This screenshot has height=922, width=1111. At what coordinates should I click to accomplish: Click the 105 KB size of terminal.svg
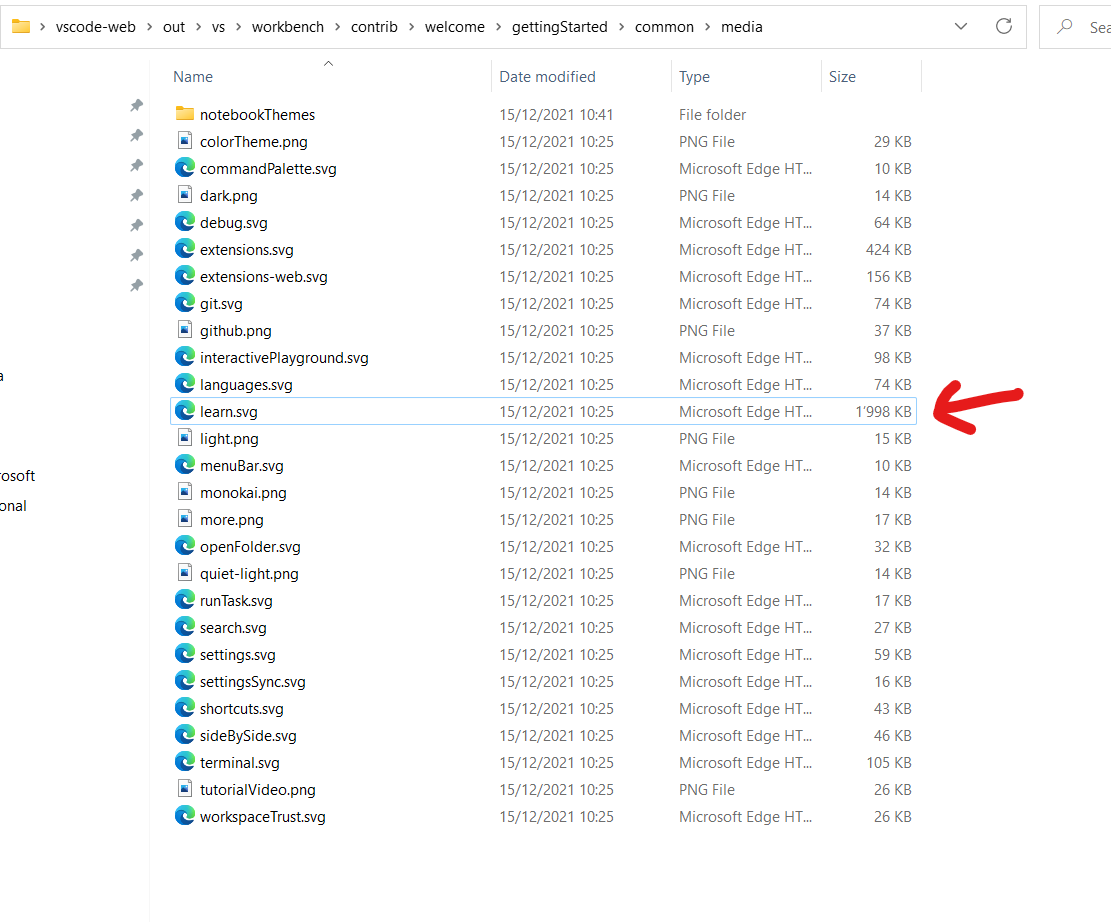tap(889, 763)
